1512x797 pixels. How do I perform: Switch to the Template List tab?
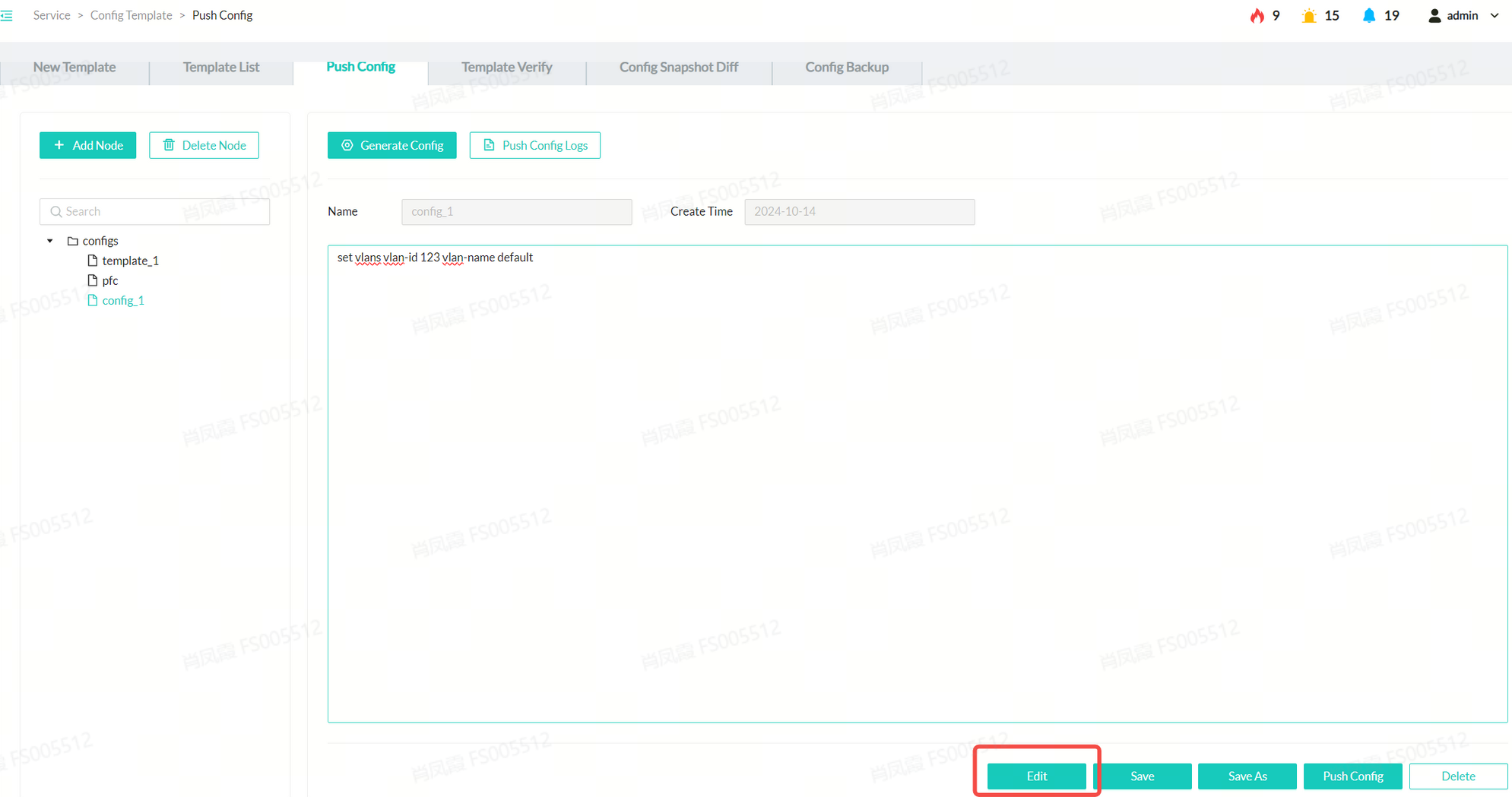(220, 67)
